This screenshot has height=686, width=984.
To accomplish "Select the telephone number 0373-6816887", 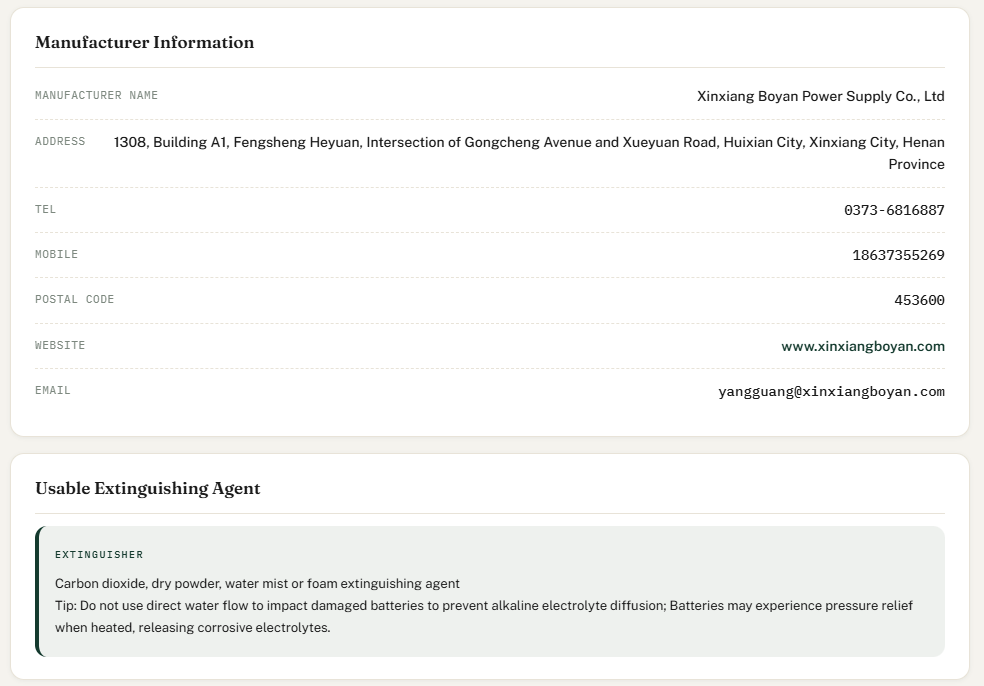I will [894, 210].
